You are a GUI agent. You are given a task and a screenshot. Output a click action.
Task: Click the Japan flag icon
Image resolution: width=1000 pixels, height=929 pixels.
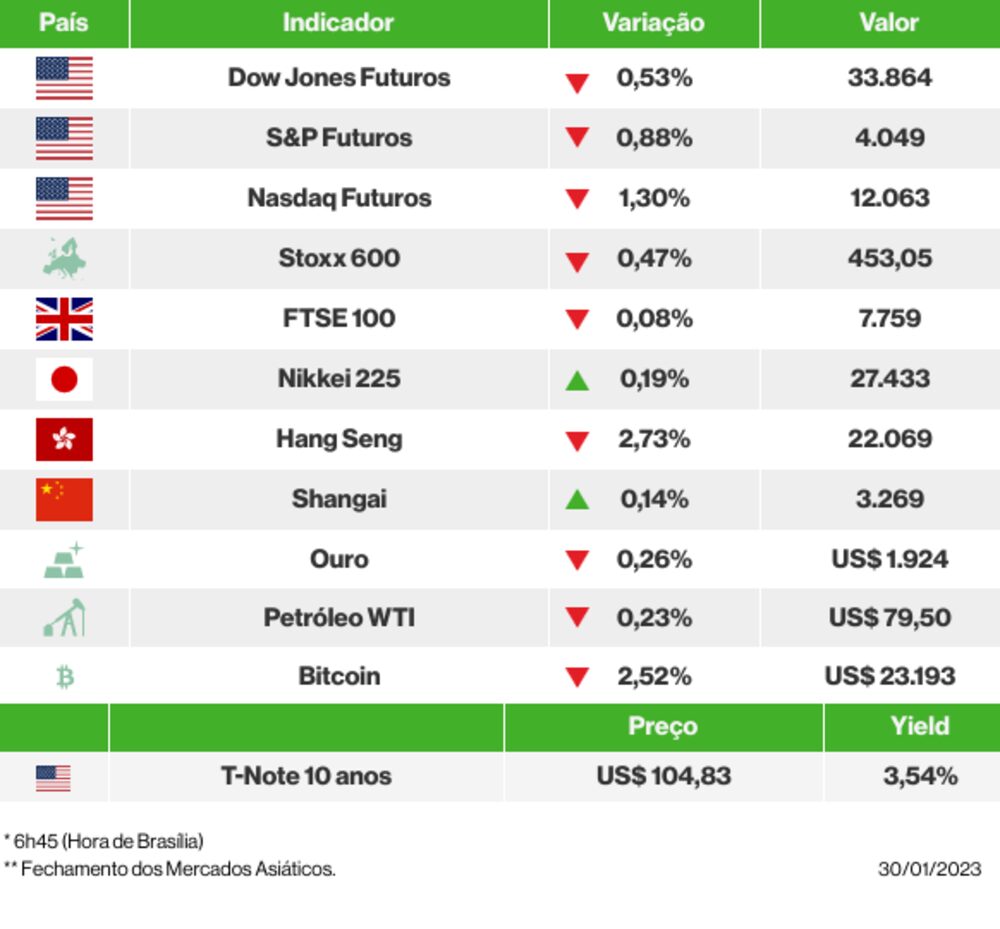pyautogui.click(x=64, y=379)
